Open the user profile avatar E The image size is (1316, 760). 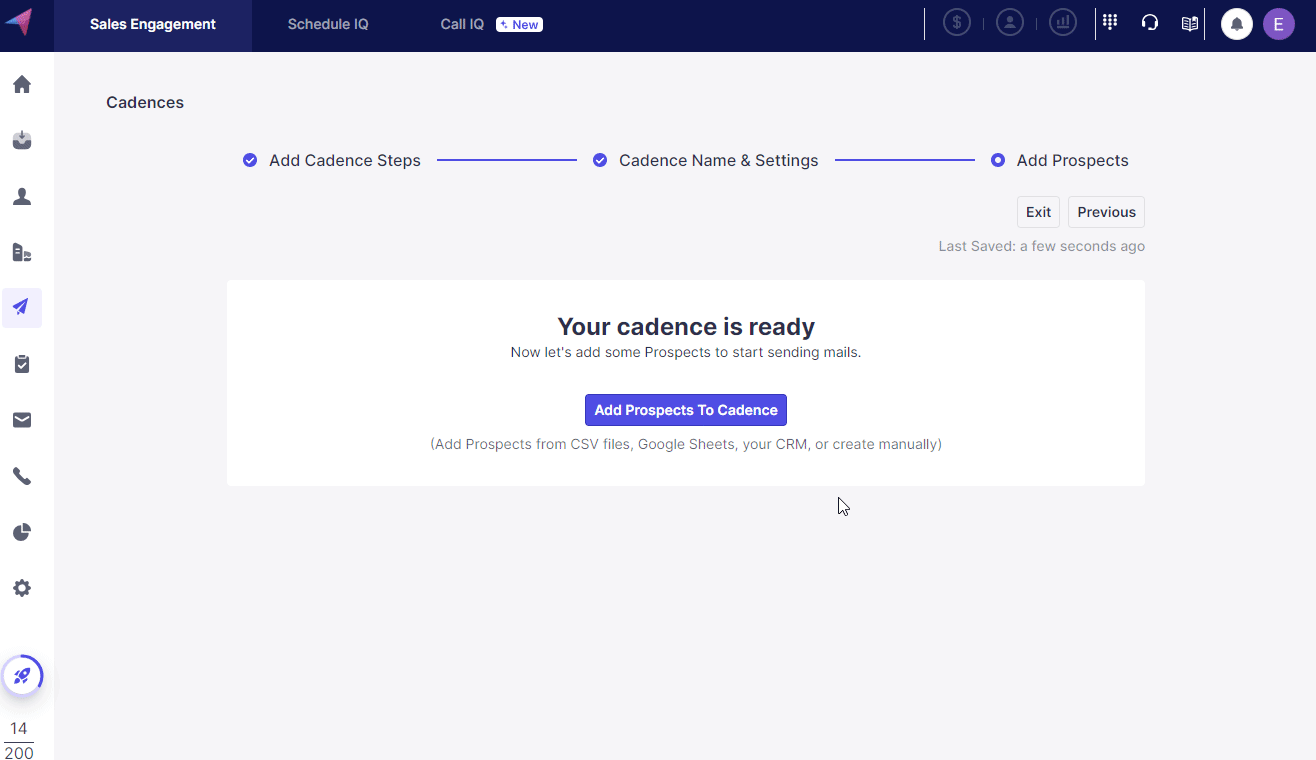[1278, 24]
